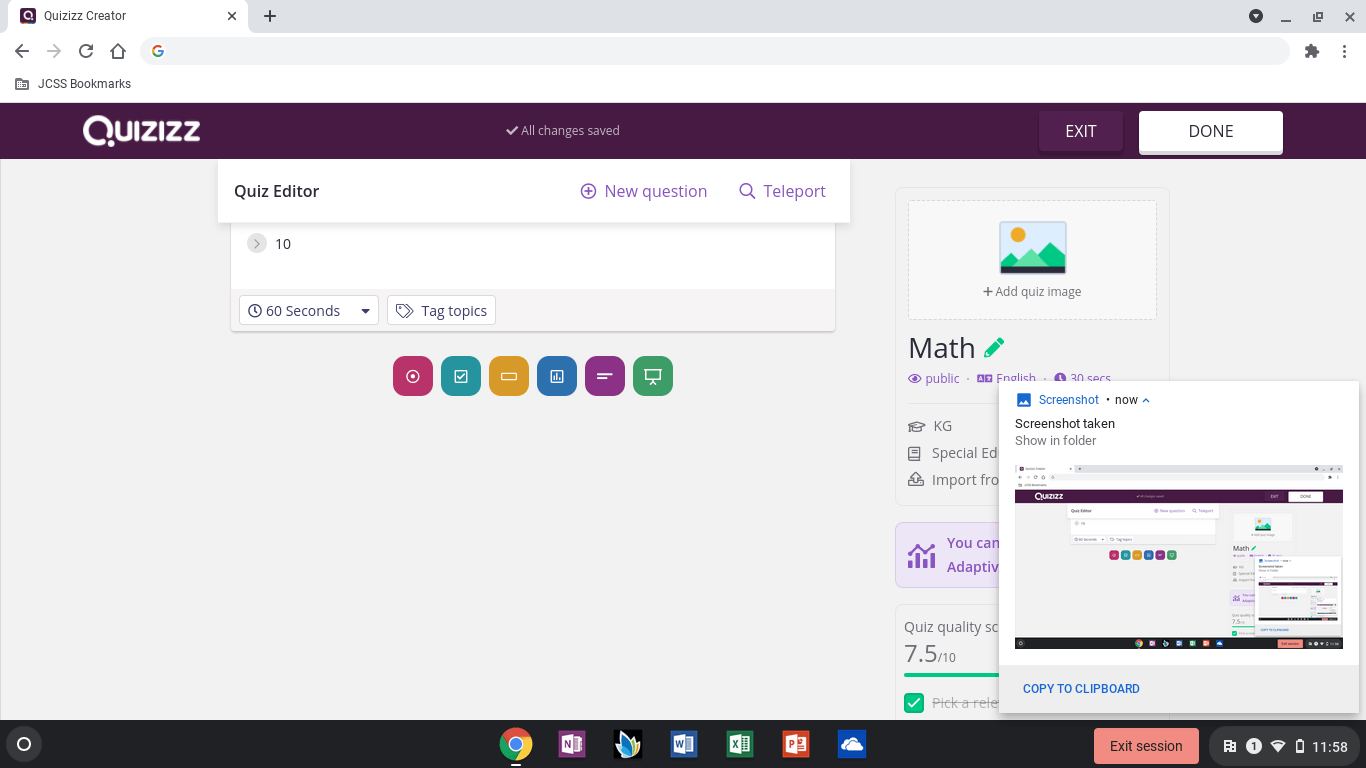Click New question in Quiz Editor
Screen dimensions: 1366x768
(x=644, y=191)
